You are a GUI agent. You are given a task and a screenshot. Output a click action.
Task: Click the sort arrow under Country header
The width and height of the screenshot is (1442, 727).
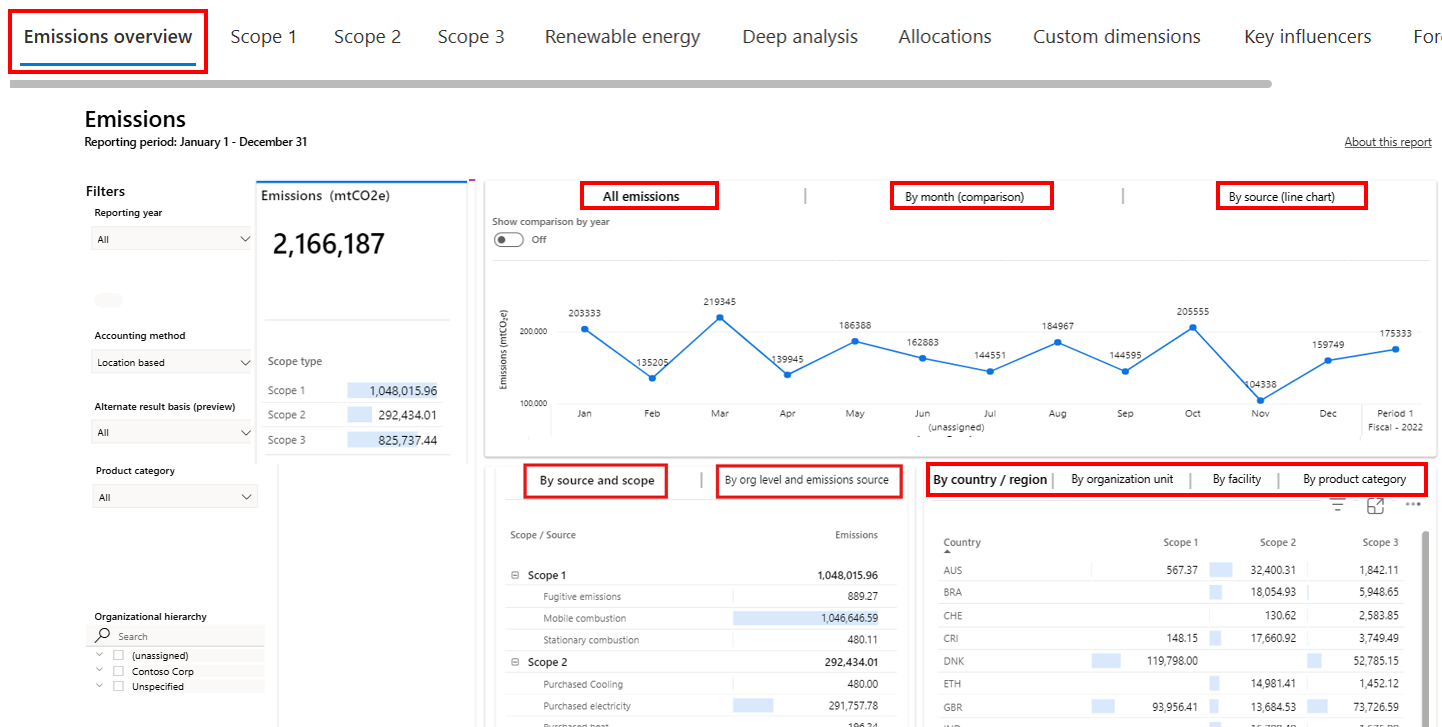[x=947, y=552]
